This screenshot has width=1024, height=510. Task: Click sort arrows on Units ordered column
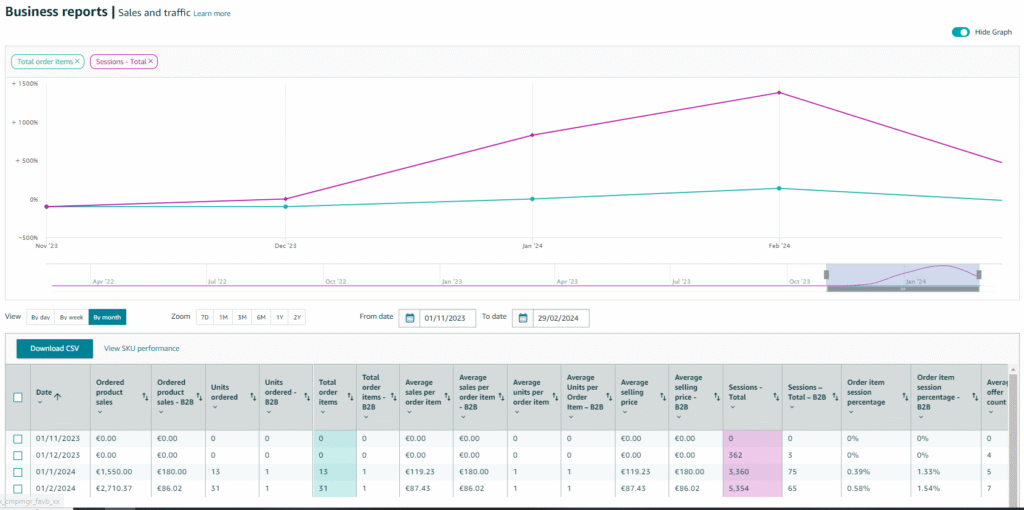[x=250, y=397]
